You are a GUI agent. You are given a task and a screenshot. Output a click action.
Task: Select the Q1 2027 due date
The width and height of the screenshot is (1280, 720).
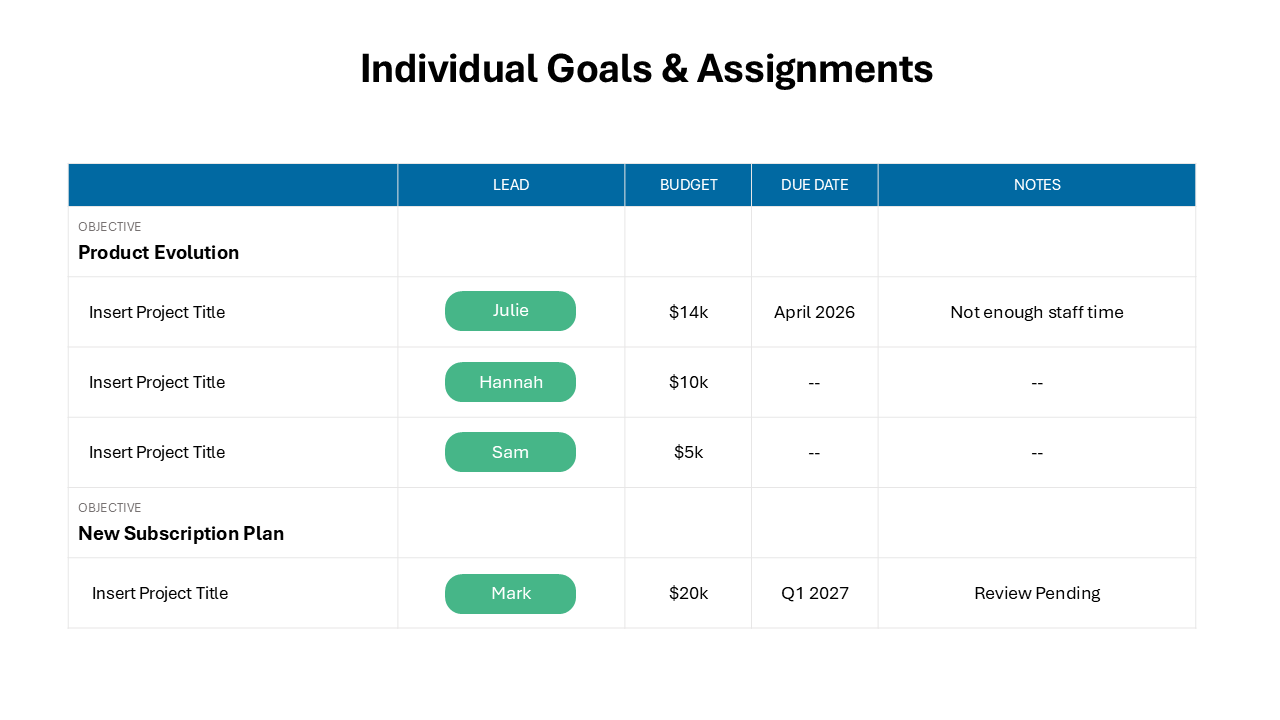(814, 593)
